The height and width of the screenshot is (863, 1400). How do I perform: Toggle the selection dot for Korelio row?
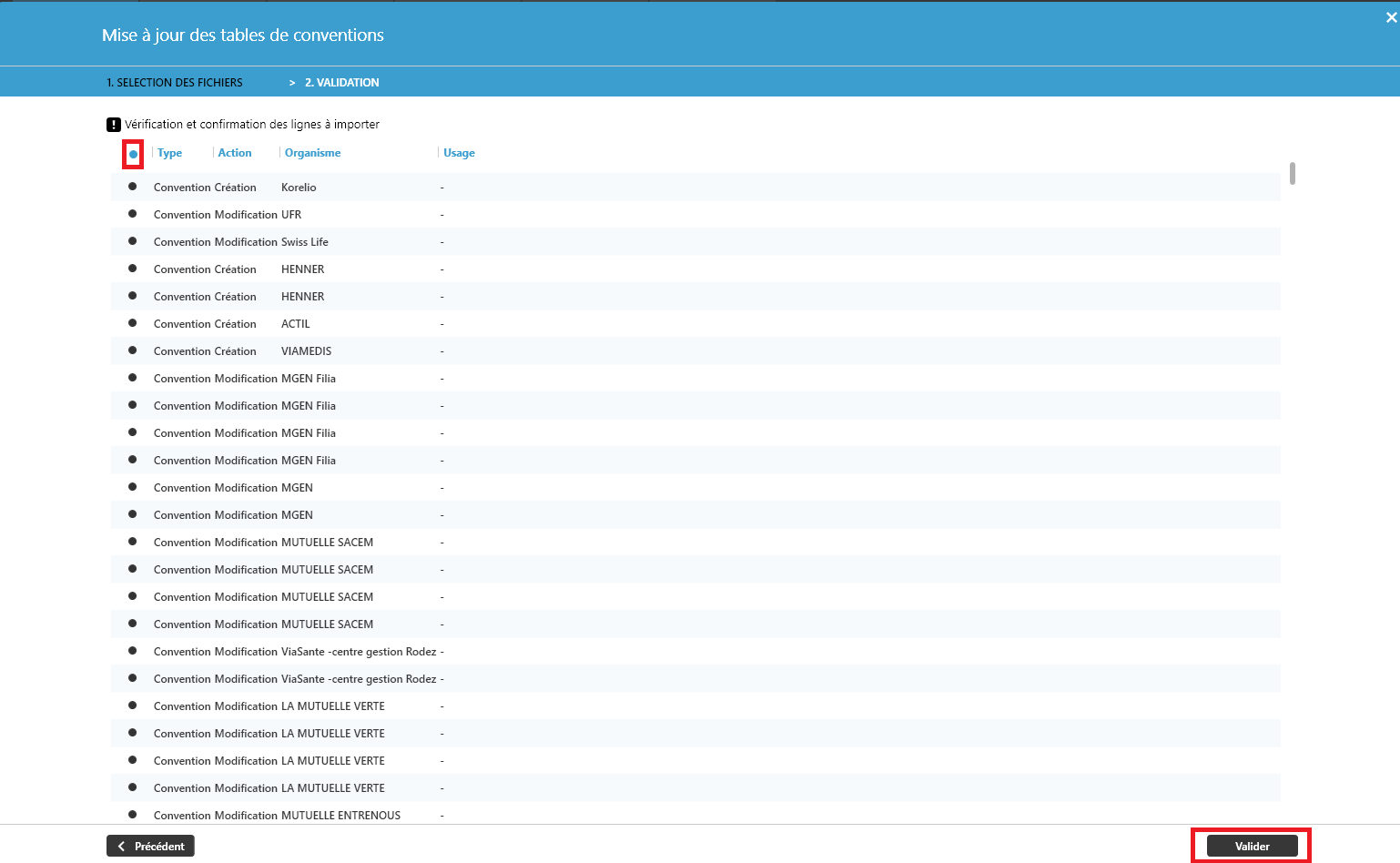[133, 187]
